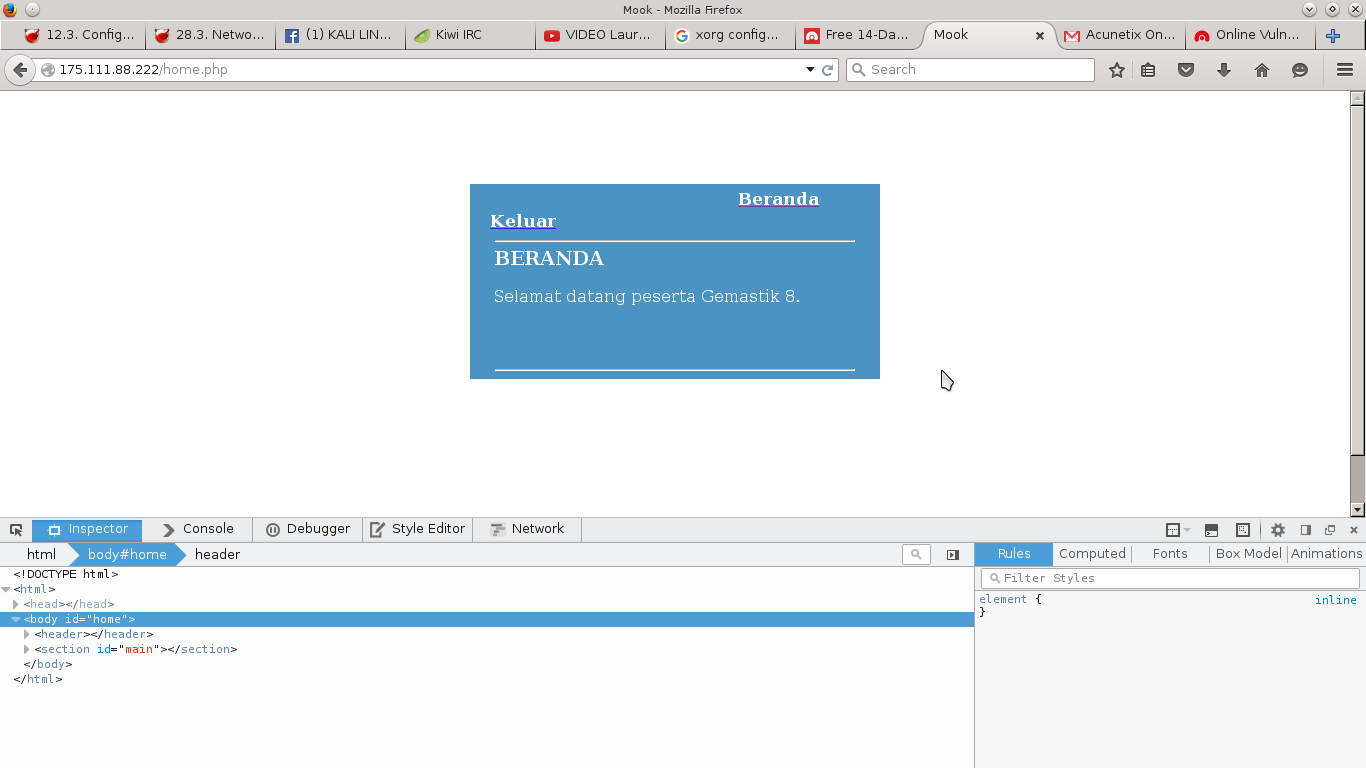This screenshot has height=768, width=1366.
Task: Open the Animations sidebar tab
Action: pyautogui.click(x=1326, y=554)
